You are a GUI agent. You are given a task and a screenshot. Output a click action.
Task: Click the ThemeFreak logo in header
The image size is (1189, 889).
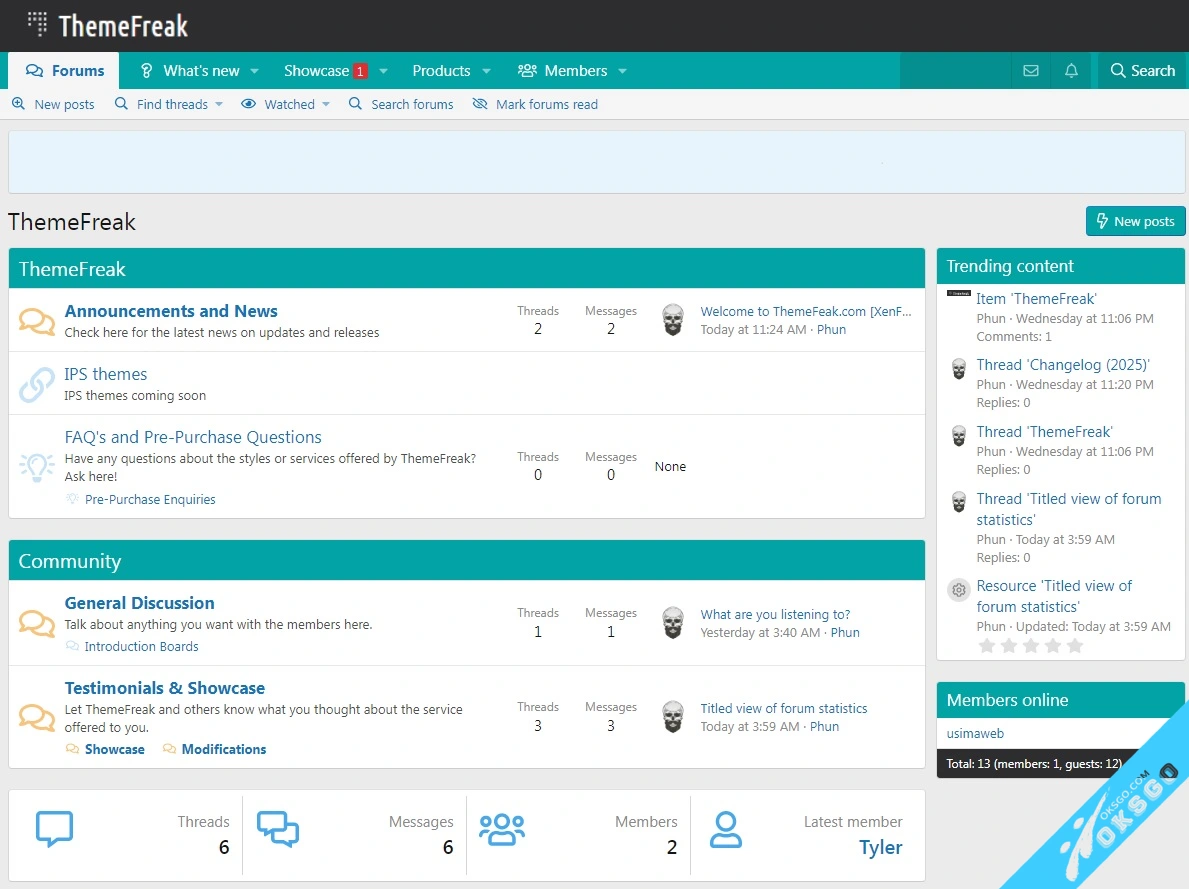point(108,25)
